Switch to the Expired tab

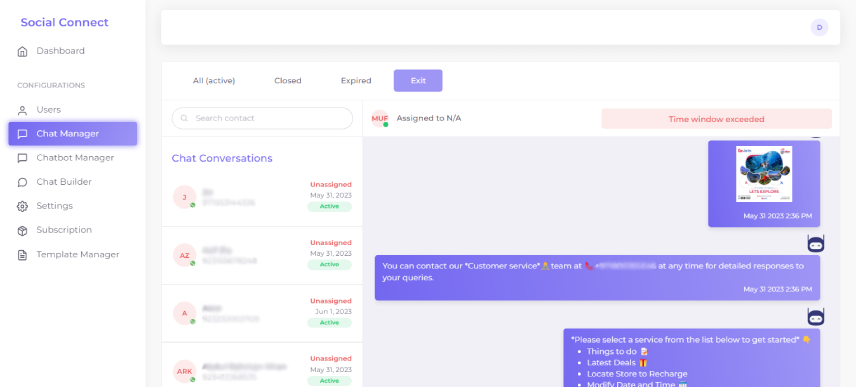coord(356,81)
